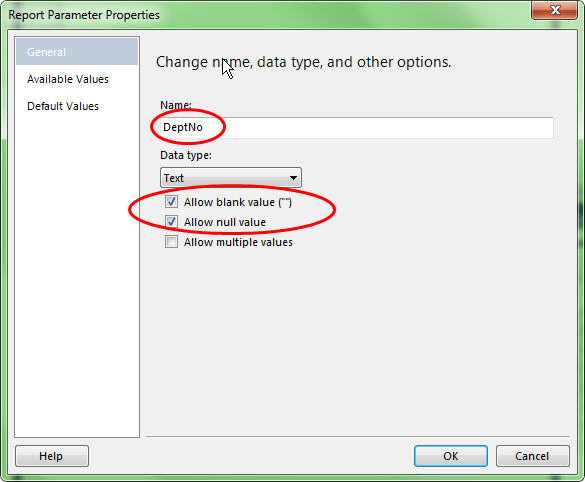Viewport: 585px width, 482px height.
Task: Dismiss the dialog with Cancel button
Action: [532, 456]
